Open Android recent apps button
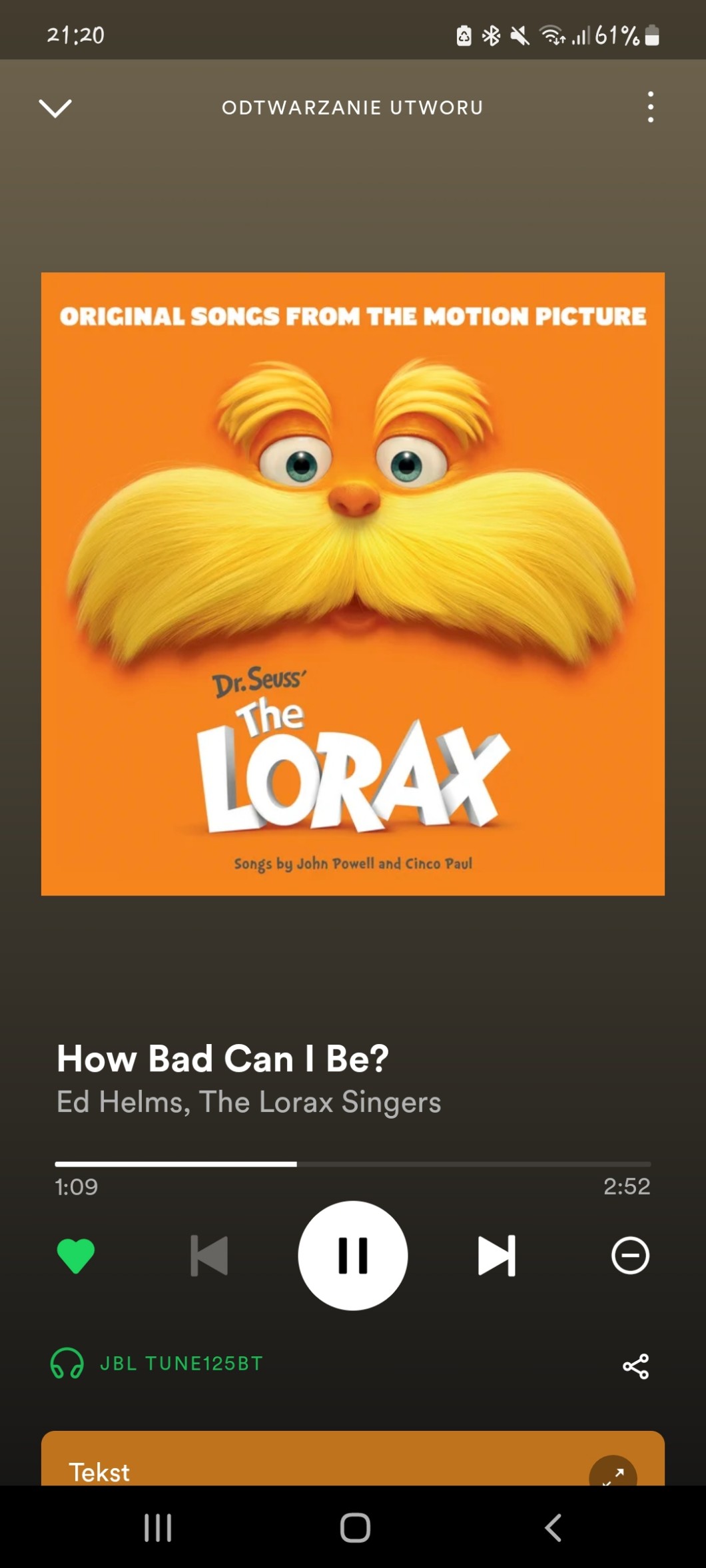Image resolution: width=706 pixels, height=1568 pixels. pyautogui.click(x=158, y=1527)
